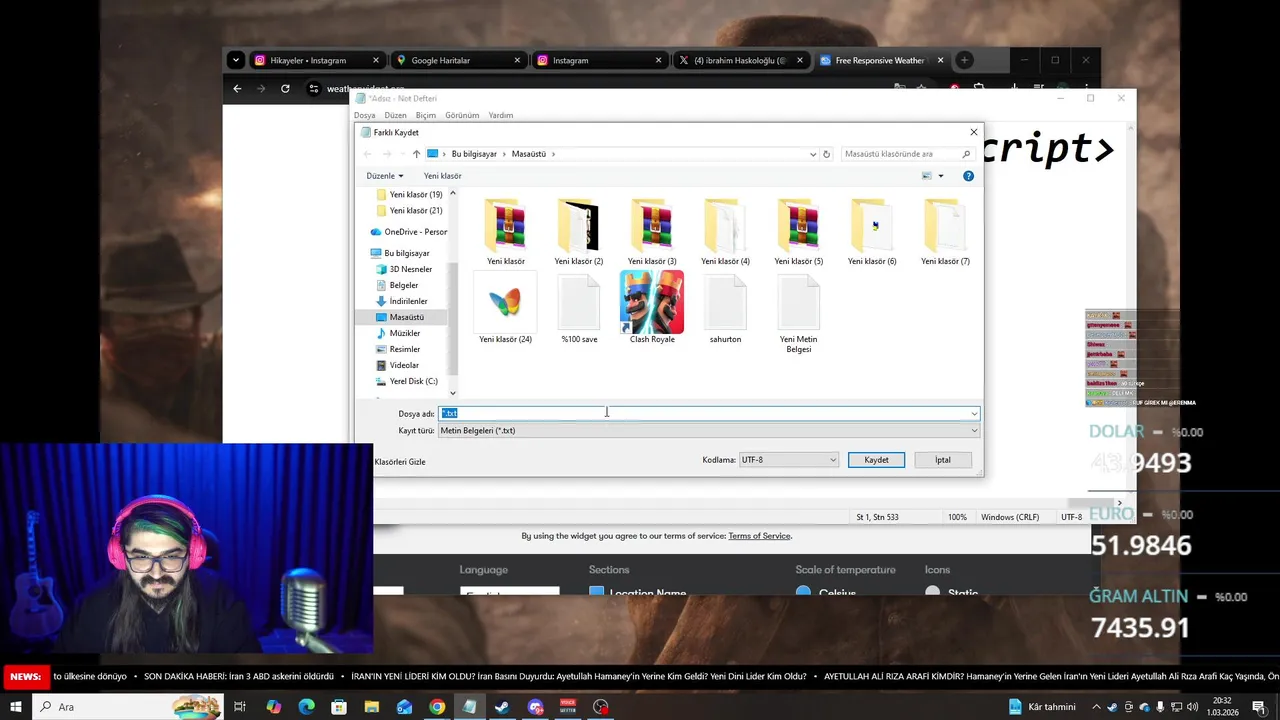Screen dimensions: 1280x720
Task: Reload page in Chrome window
Action: 285,88
